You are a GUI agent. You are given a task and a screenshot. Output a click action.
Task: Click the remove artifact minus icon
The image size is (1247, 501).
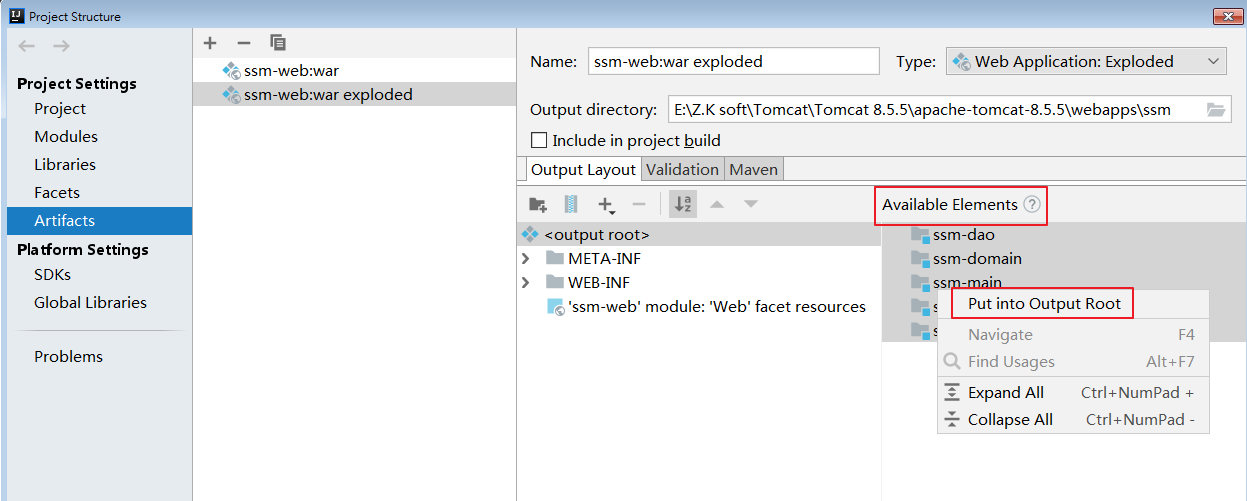pyautogui.click(x=243, y=43)
